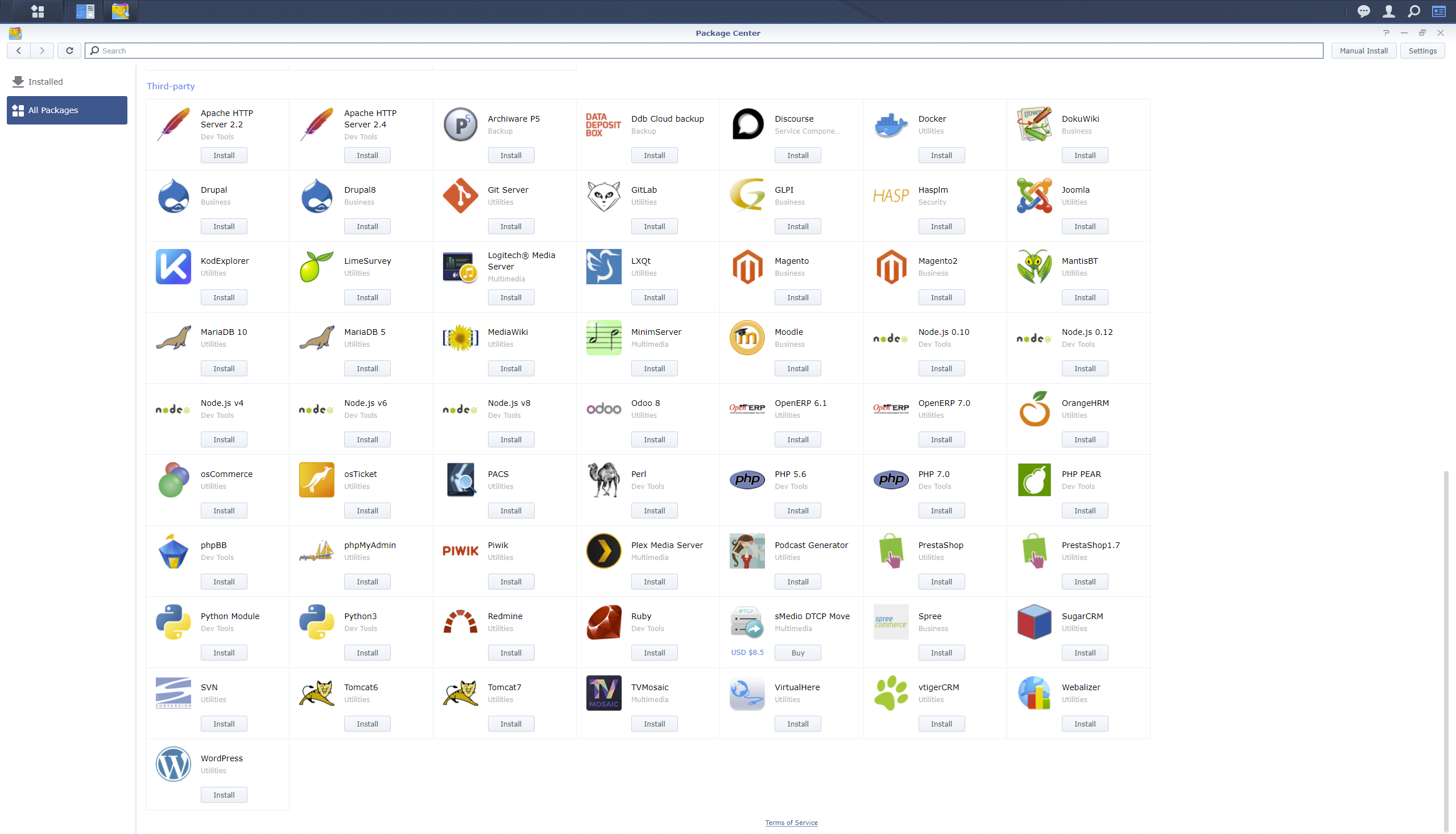Install Plex Media Server
Screen dimensions: 1456x834
click(654, 582)
